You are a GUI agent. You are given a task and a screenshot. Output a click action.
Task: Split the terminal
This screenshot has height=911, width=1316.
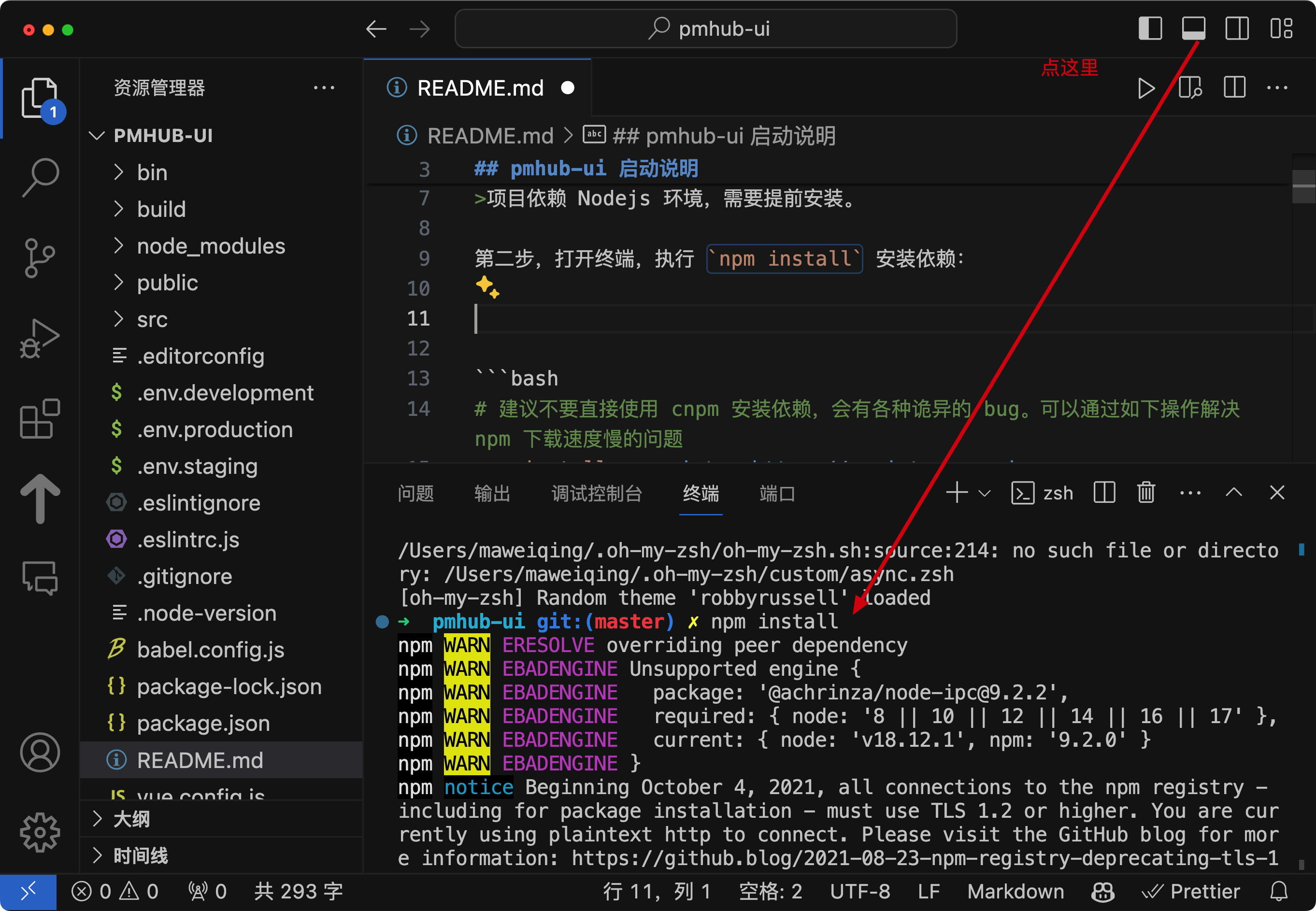[1104, 492]
